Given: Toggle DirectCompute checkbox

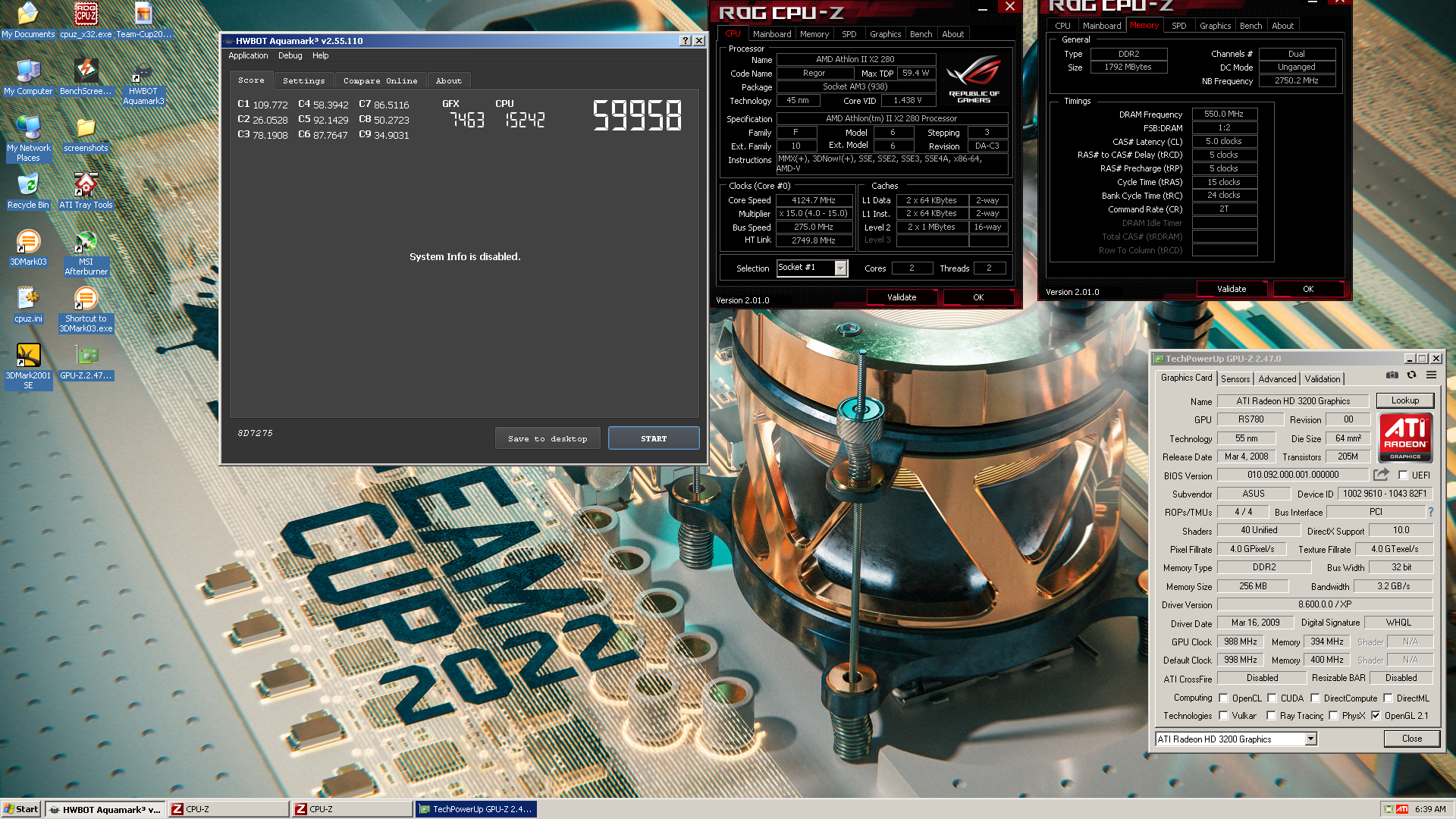Looking at the screenshot, I should pos(1315,698).
